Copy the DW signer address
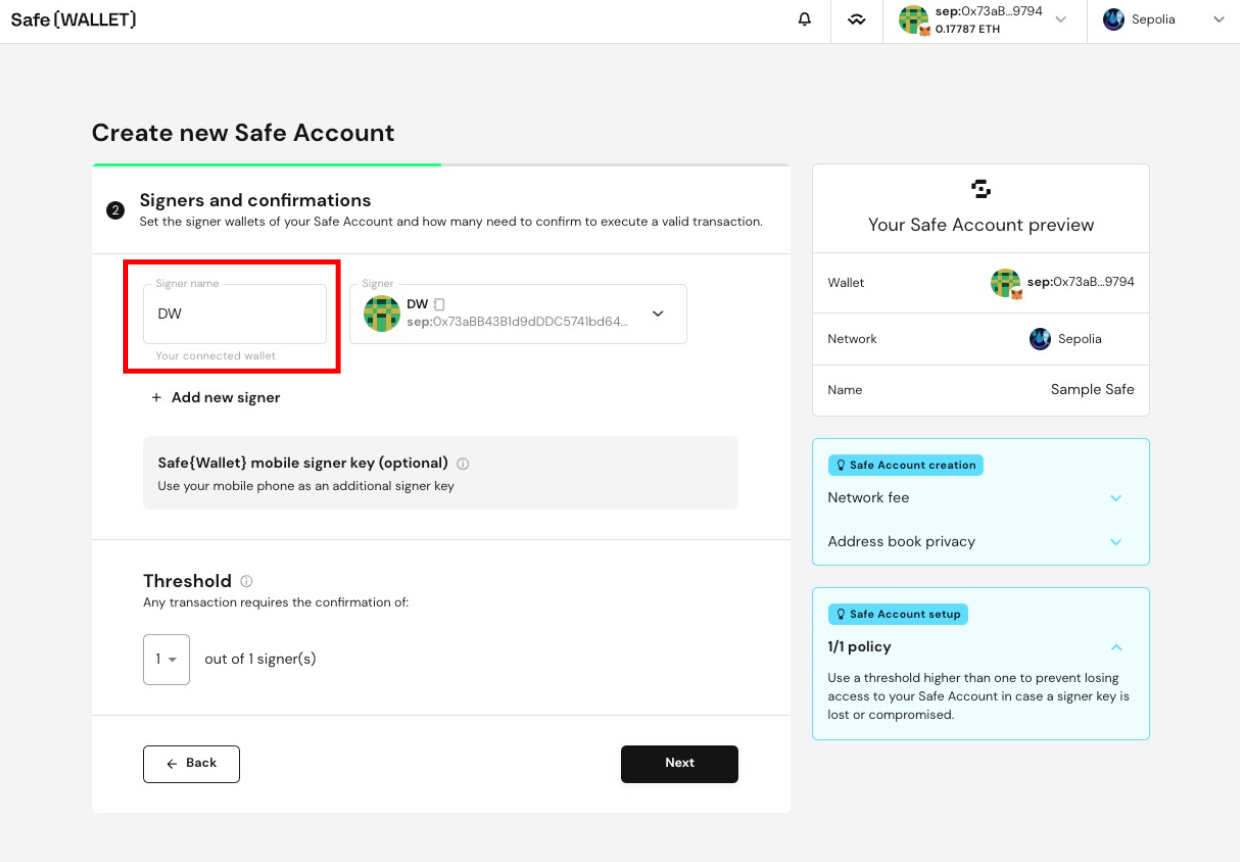Image resolution: width=1240 pixels, height=862 pixels. pyautogui.click(x=439, y=304)
